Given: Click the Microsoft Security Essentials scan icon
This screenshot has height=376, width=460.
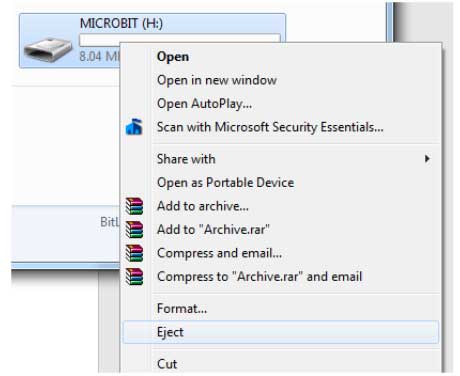Looking at the screenshot, I should point(134,127).
